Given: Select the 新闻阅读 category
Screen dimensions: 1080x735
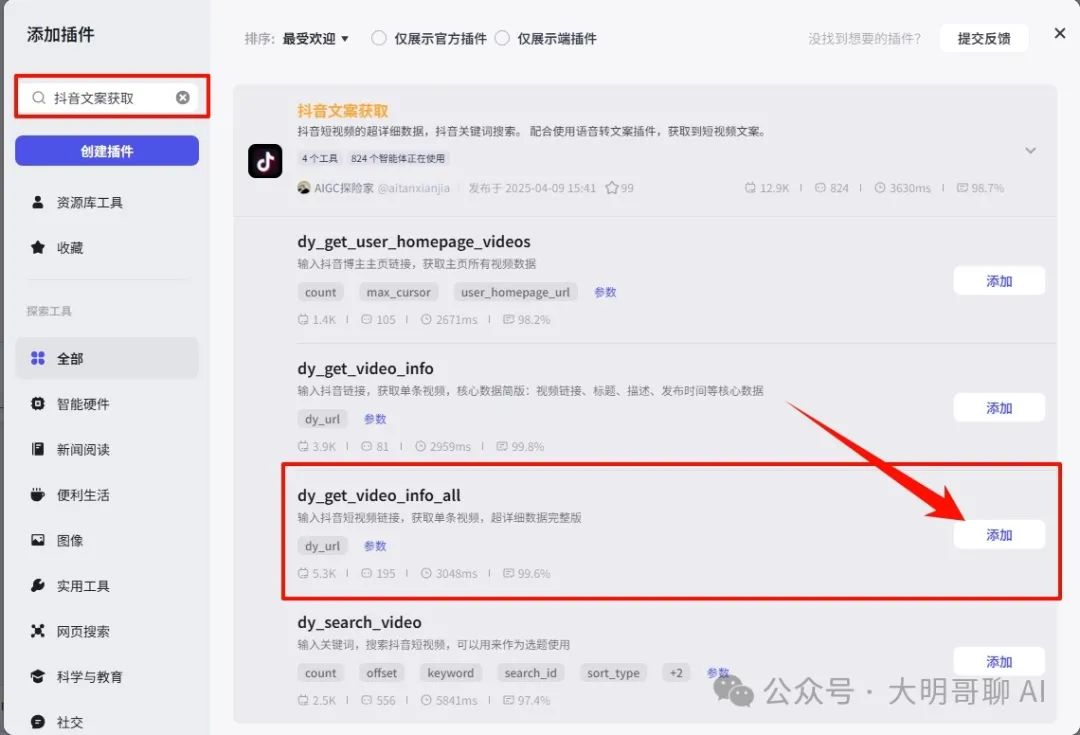Looking at the screenshot, I should [x=107, y=449].
